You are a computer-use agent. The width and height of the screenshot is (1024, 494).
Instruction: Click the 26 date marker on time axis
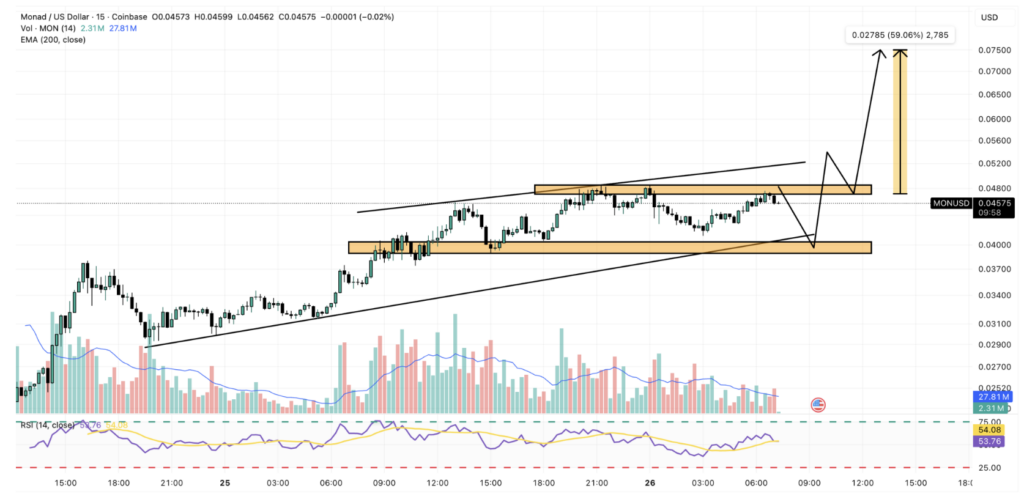pos(650,482)
